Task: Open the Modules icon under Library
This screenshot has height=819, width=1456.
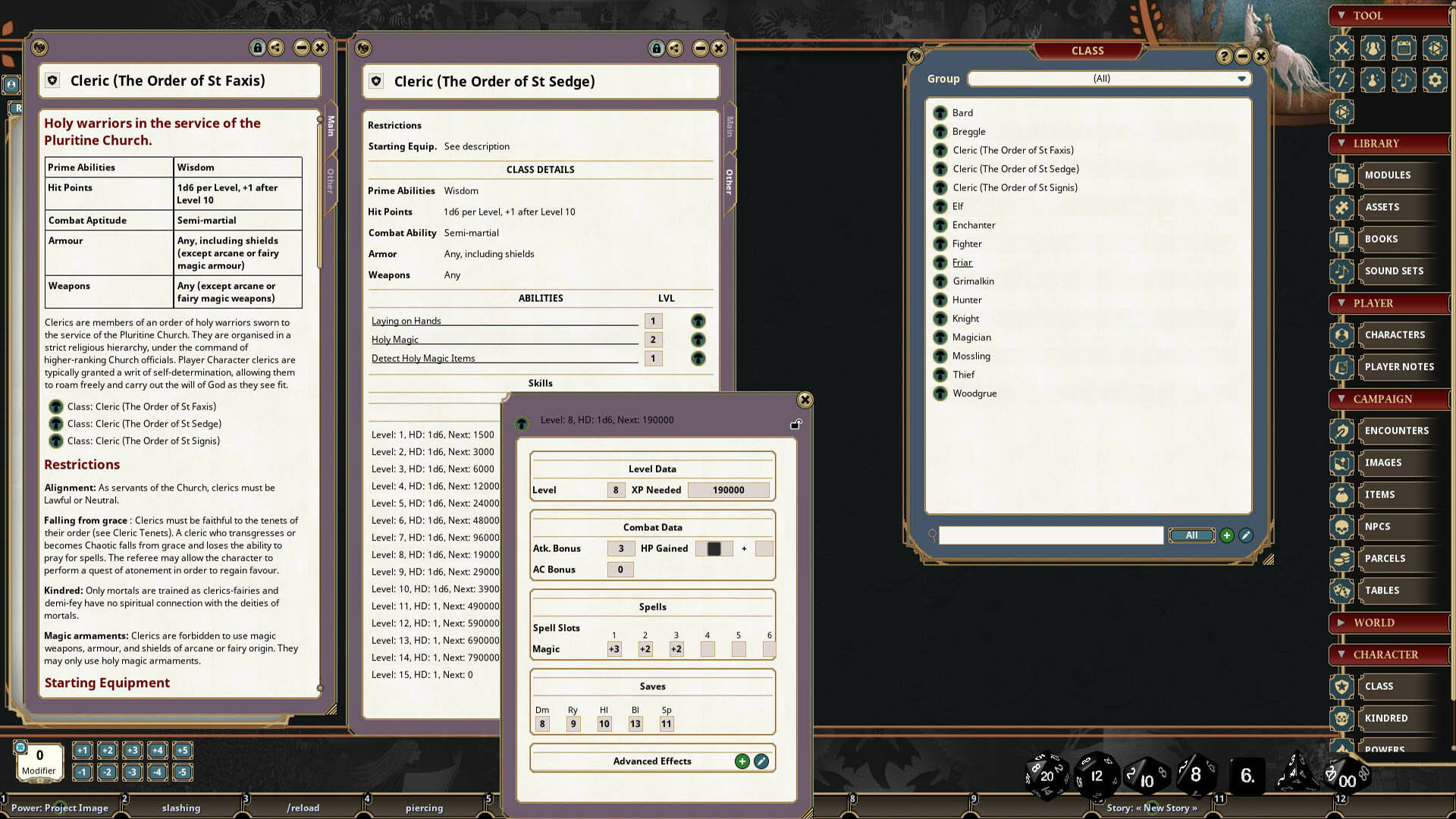Action: 1341,175
